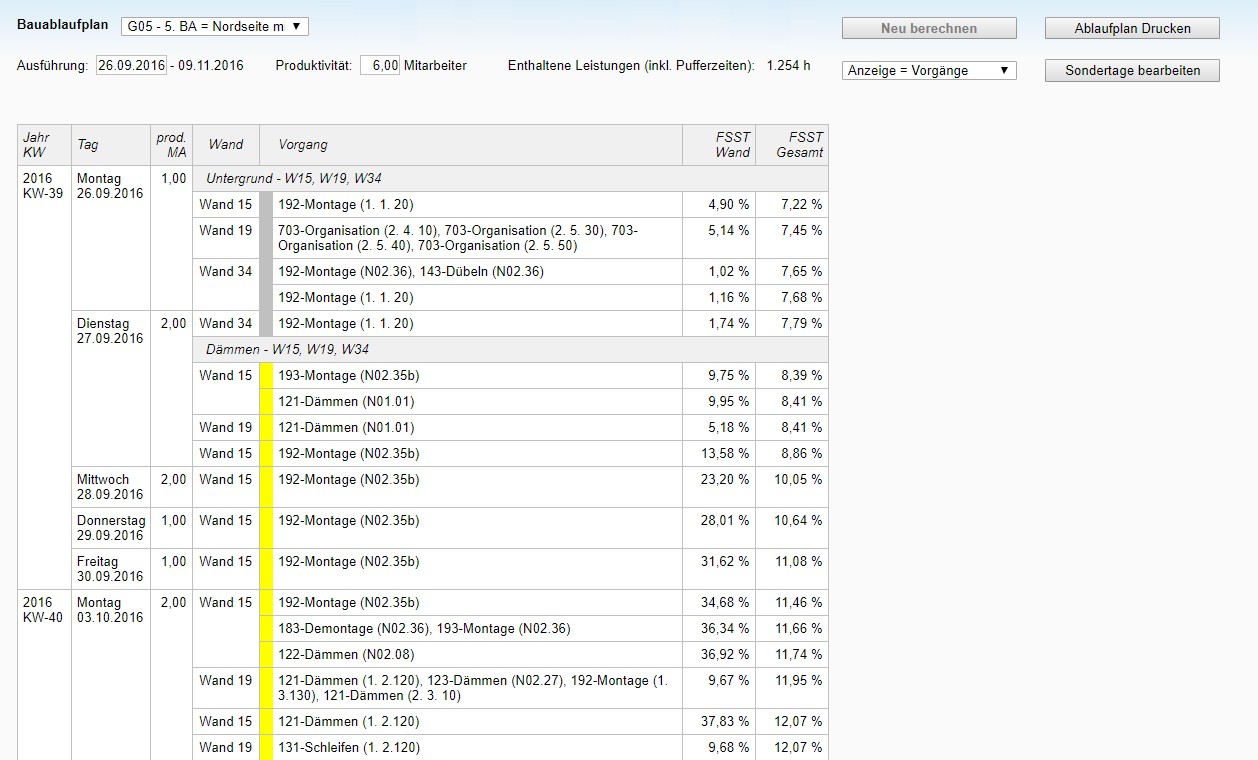
Task: Click the Montag 26.09.2016 day cell
Action: [x=110, y=187]
